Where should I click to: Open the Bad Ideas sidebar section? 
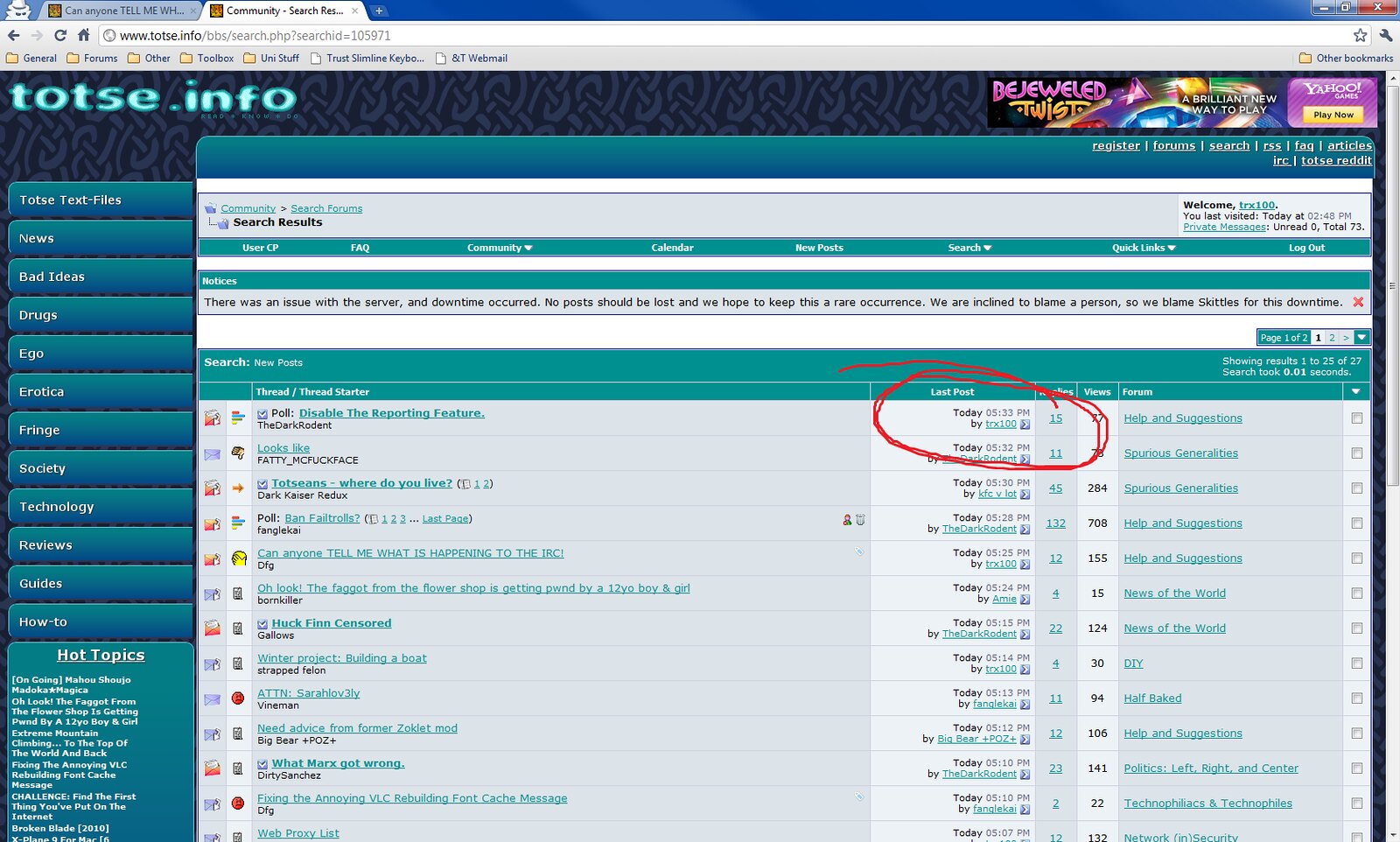click(x=101, y=277)
